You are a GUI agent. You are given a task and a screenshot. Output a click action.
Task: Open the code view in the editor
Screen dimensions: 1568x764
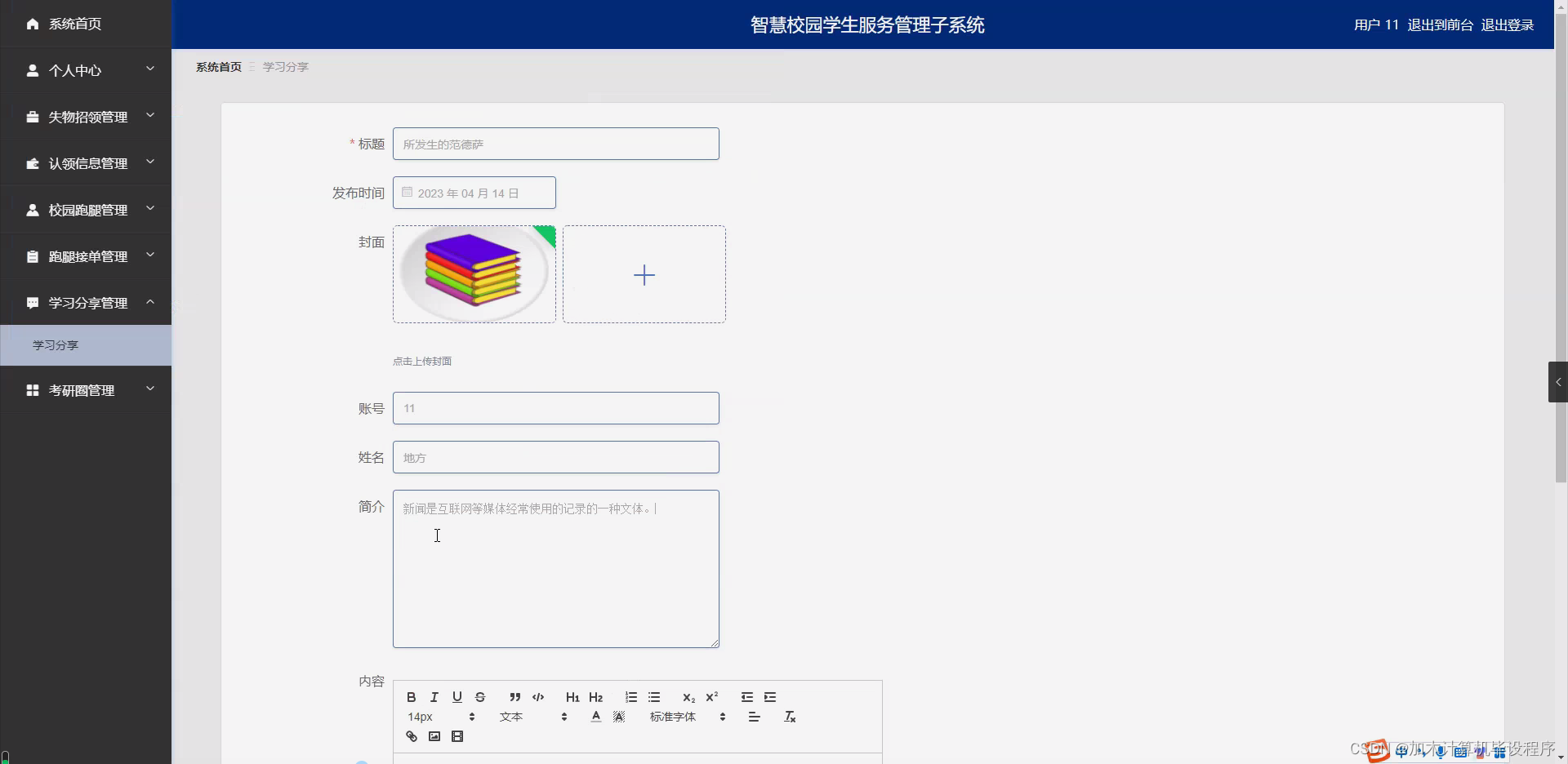[x=538, y=697]
